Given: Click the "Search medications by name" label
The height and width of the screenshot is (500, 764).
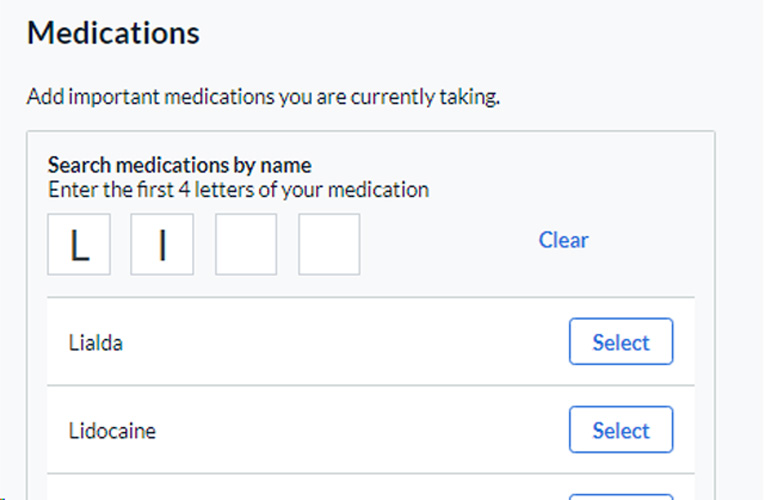Looking at the screenshot, I should click(180, 165).
